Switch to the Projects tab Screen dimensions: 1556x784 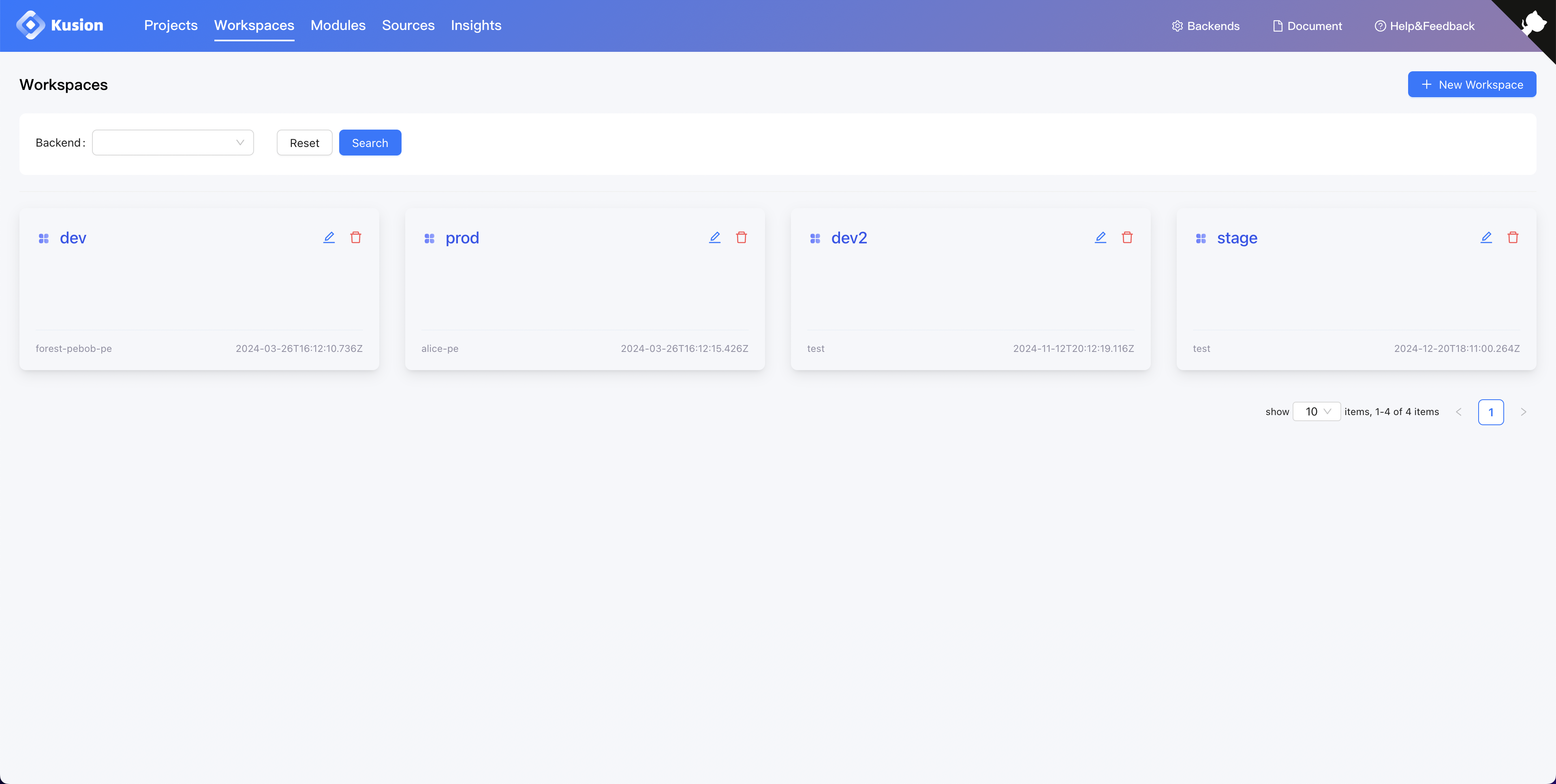pos(171,26)
